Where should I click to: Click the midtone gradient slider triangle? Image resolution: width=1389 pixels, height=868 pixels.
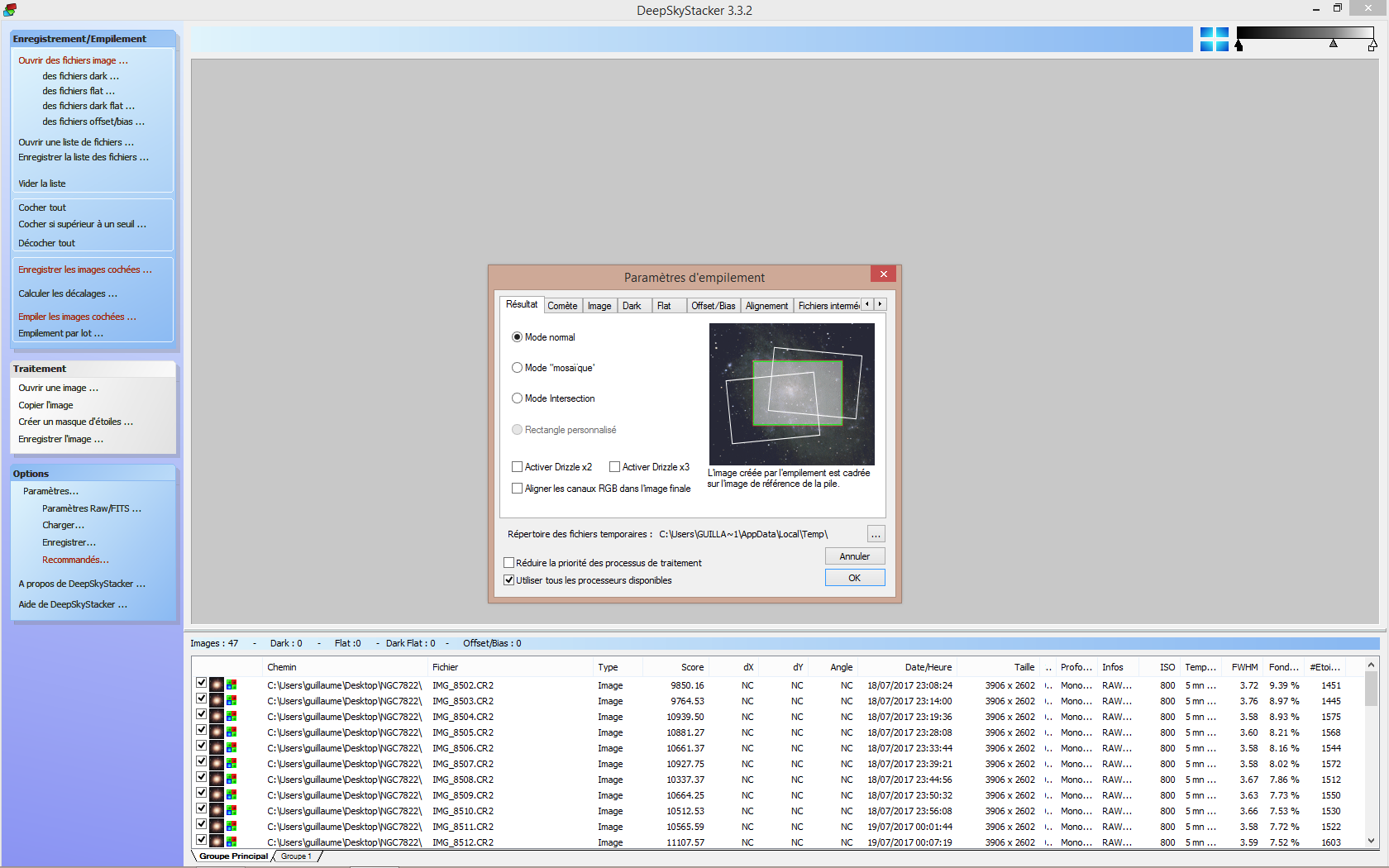click(x=1333, y=43)
